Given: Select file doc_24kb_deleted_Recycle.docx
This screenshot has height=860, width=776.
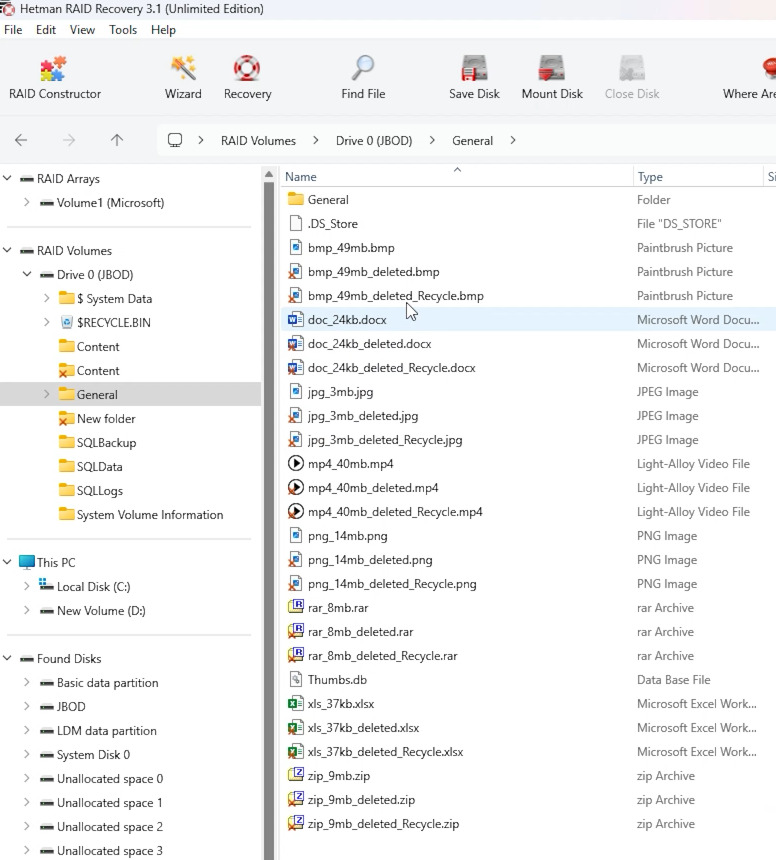Looking at the screenshot, I should coord(392,367).
